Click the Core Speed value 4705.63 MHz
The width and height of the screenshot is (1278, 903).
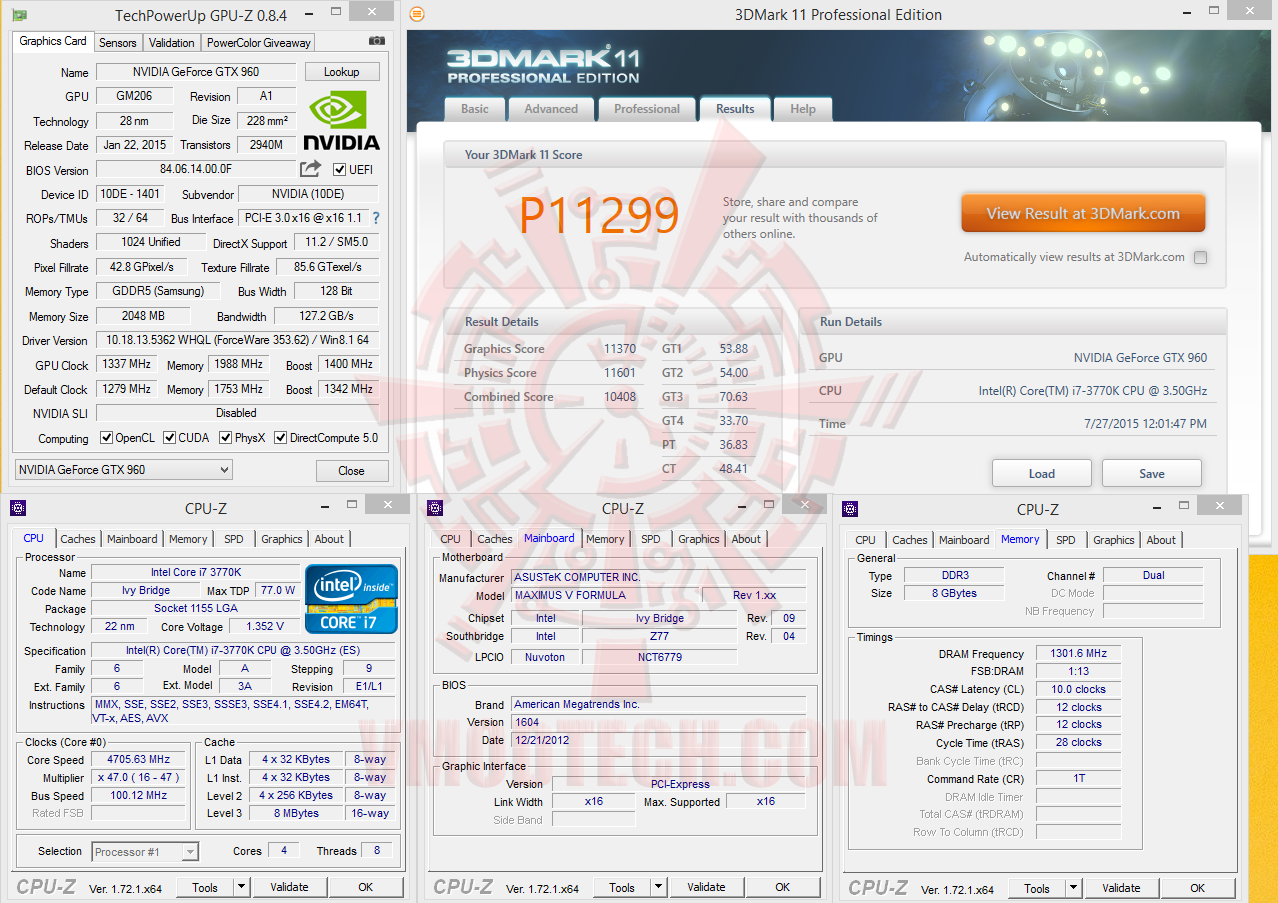tap(140, 759)
